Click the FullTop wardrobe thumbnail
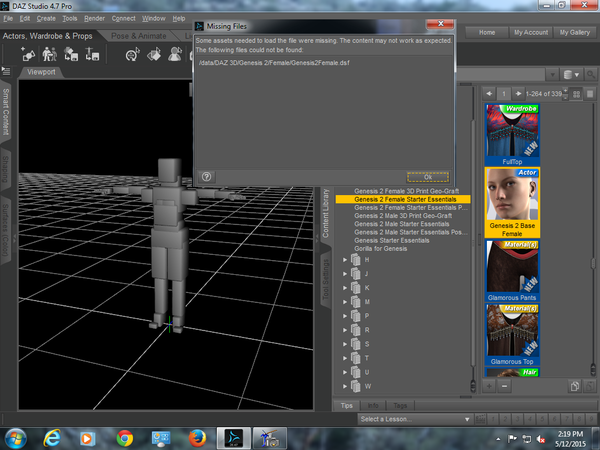 coord(512,134)
